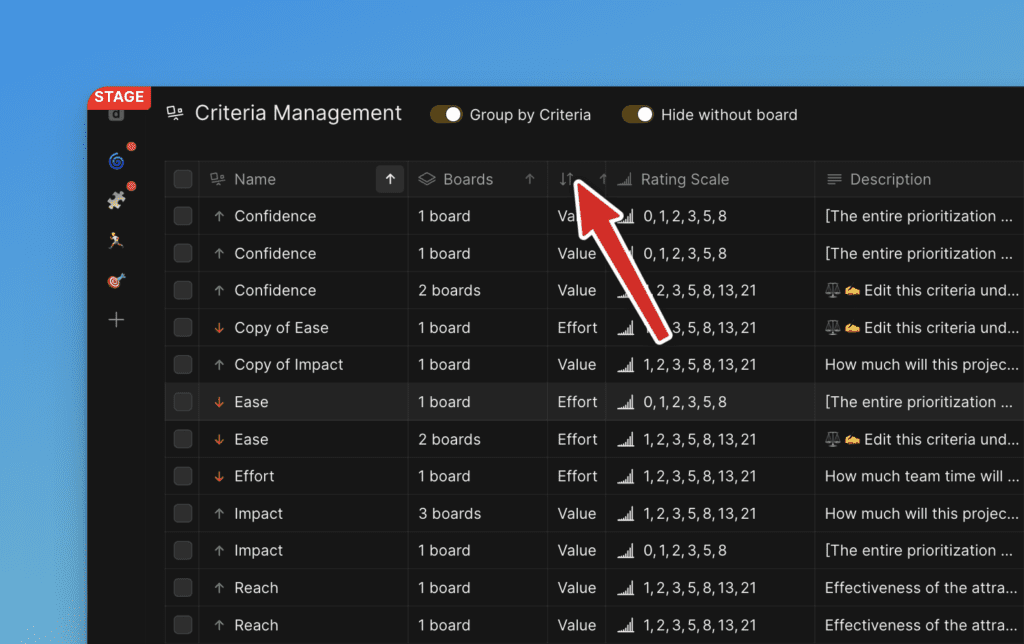Click the sort arrow in Boards column

[x=530, y=180]
